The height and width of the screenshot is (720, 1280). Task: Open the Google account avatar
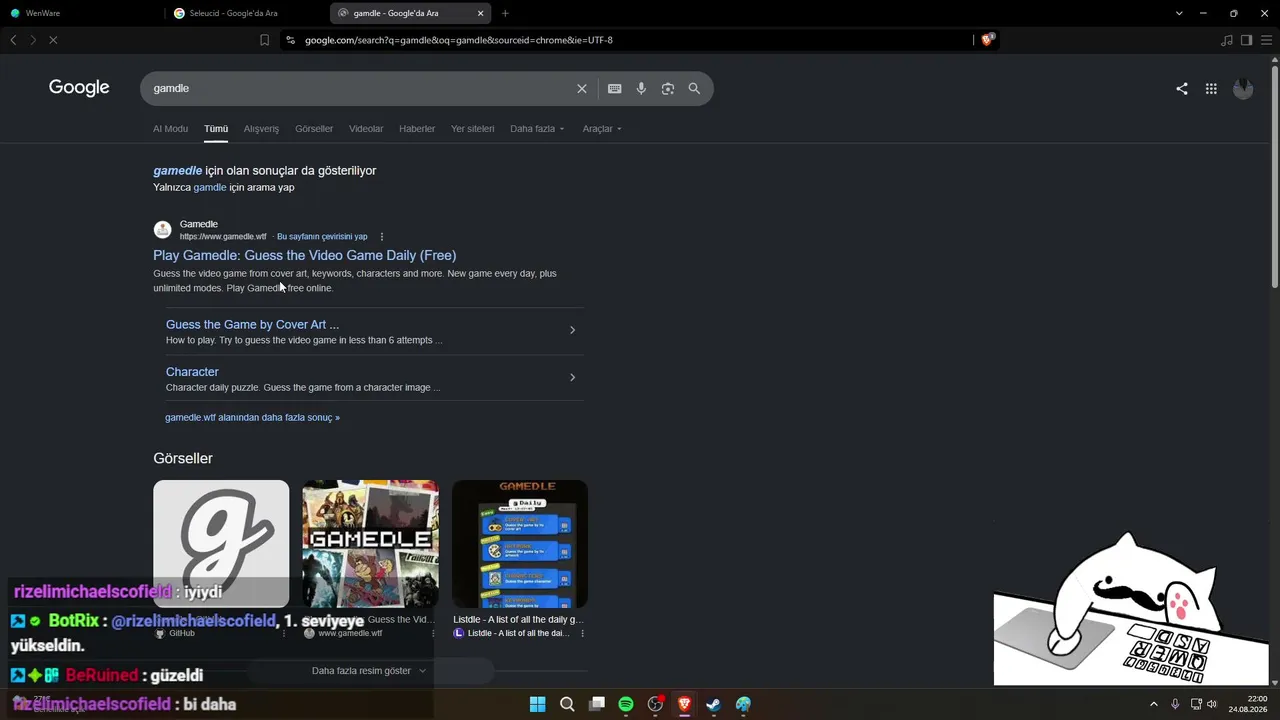tap(1243, 88)
